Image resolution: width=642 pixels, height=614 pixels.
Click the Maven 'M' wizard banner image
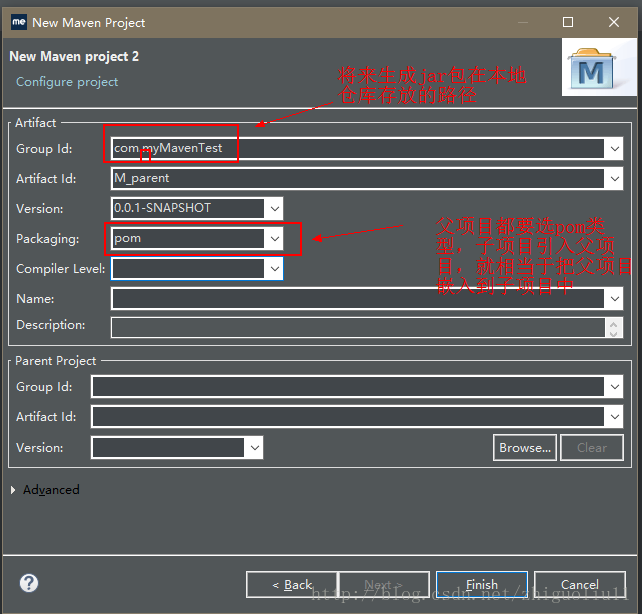pos(599,67)
